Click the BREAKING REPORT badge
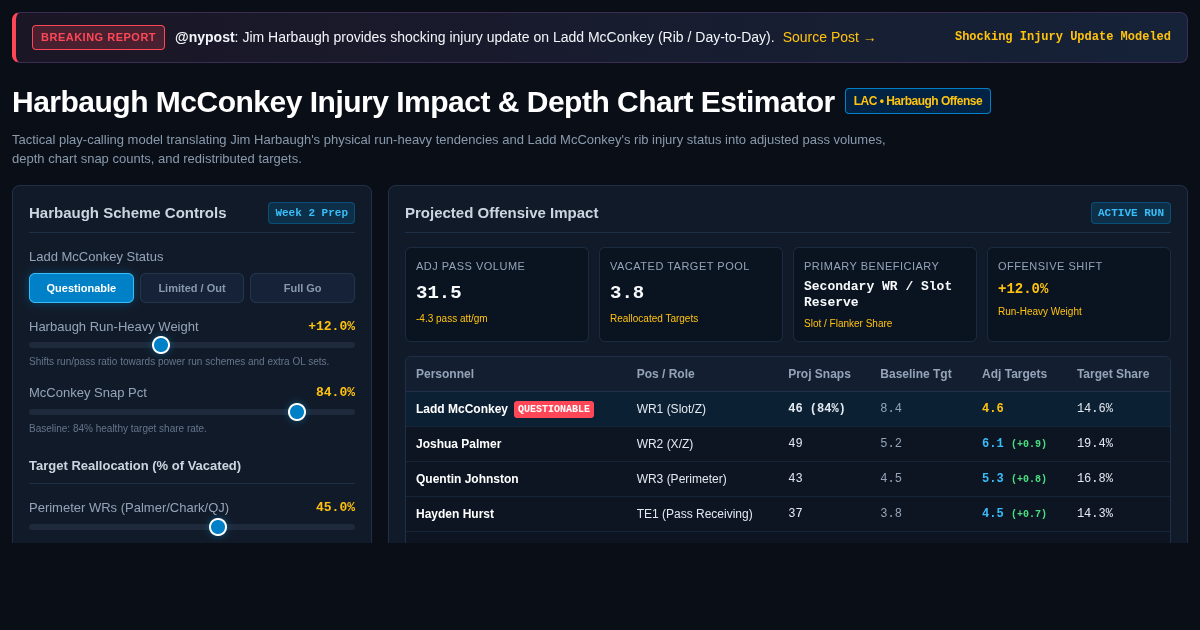1200x630 pixels. (x=98, y=37)
